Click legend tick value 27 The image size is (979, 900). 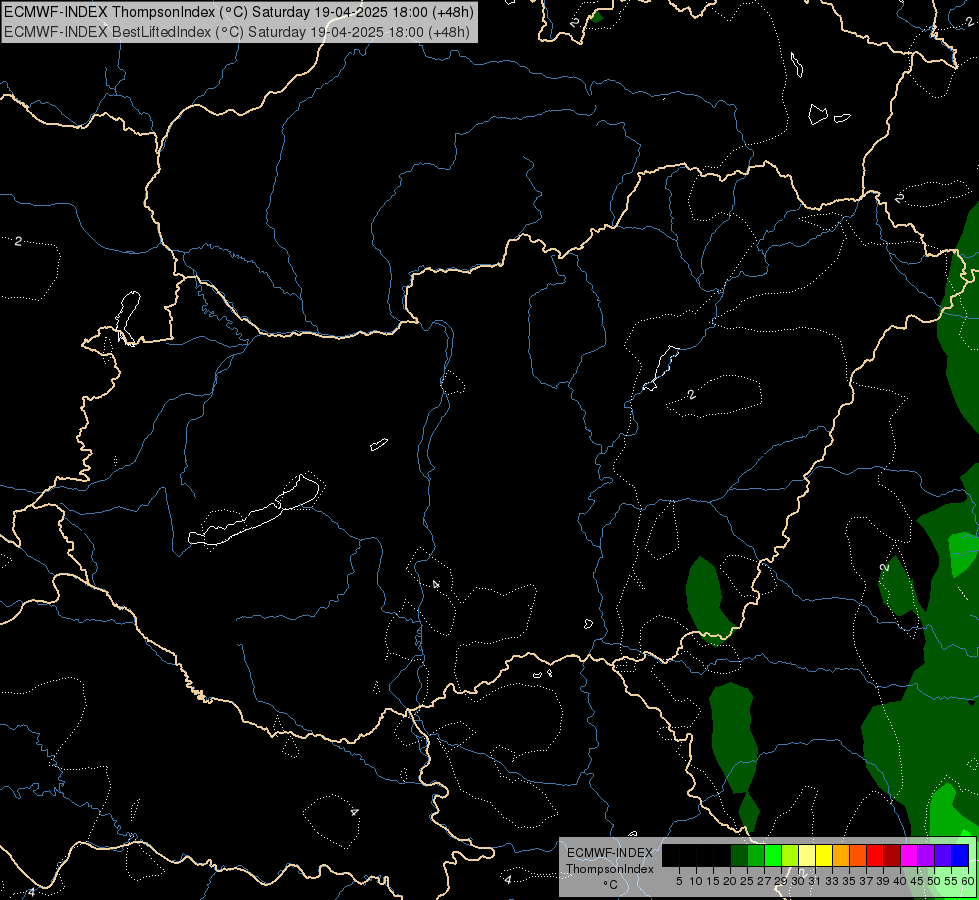coord(764,881)
